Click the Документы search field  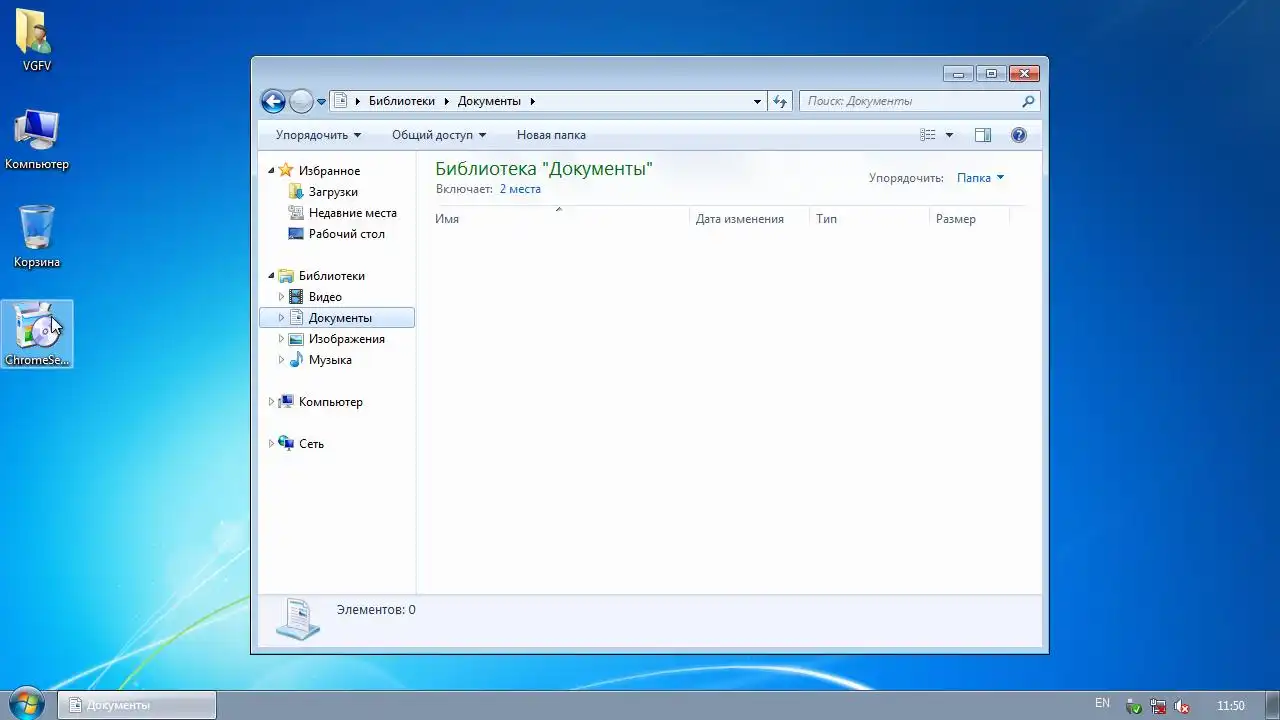click(910, 101)
